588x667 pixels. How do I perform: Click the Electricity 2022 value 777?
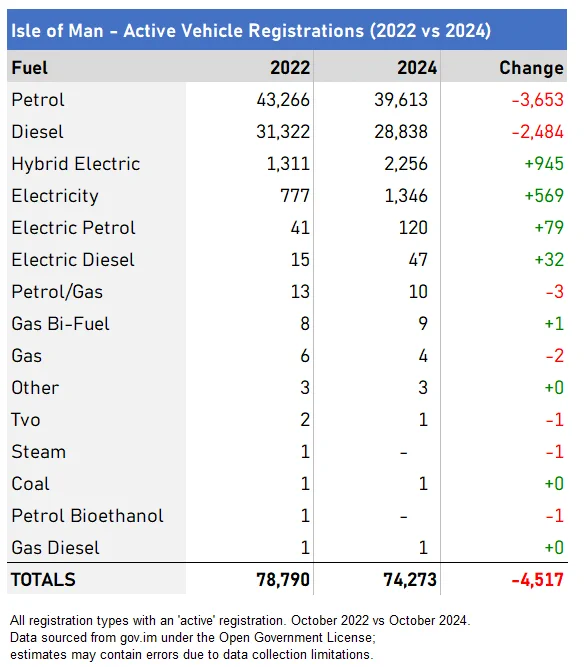[x=295, y=196]
